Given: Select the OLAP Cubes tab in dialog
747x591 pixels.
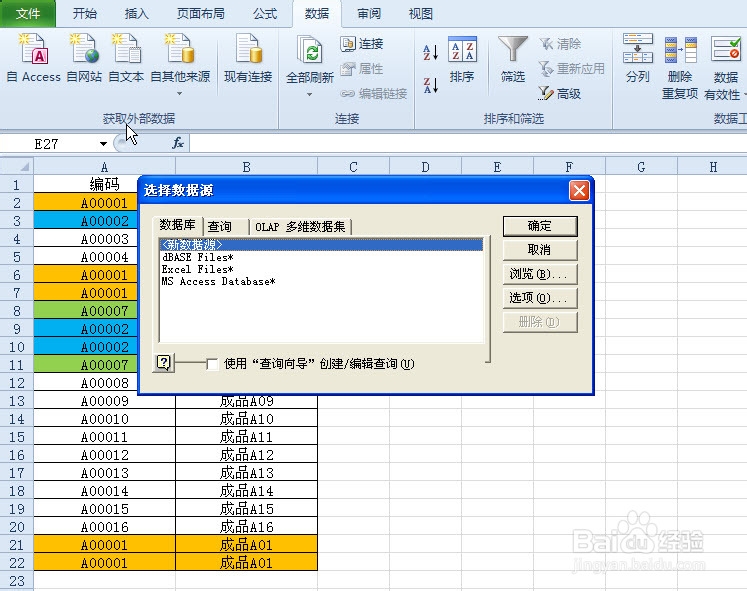Looking at the screenshot, I should [x=300, y=227].
